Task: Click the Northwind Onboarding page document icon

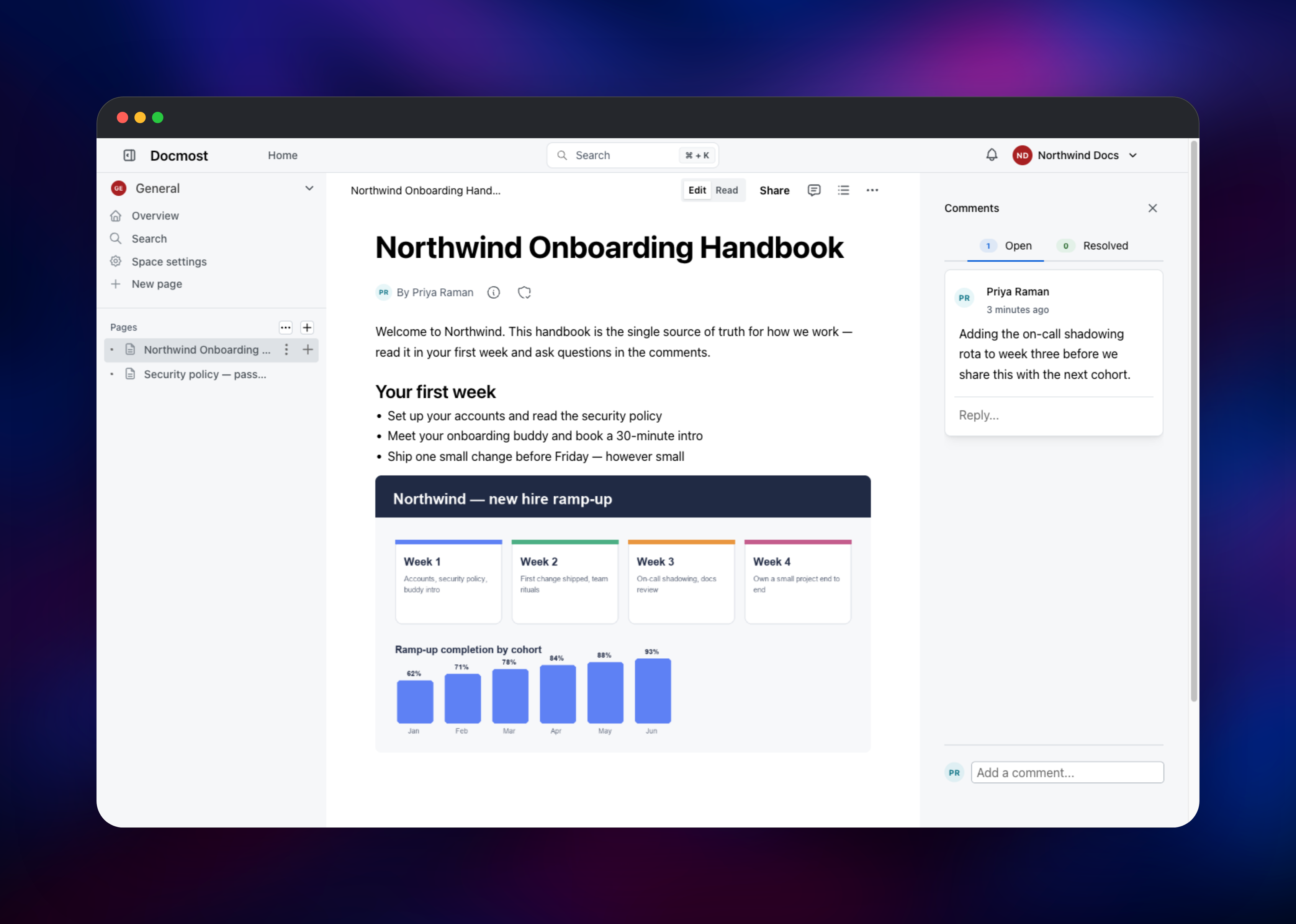Action: click(130, 349)
